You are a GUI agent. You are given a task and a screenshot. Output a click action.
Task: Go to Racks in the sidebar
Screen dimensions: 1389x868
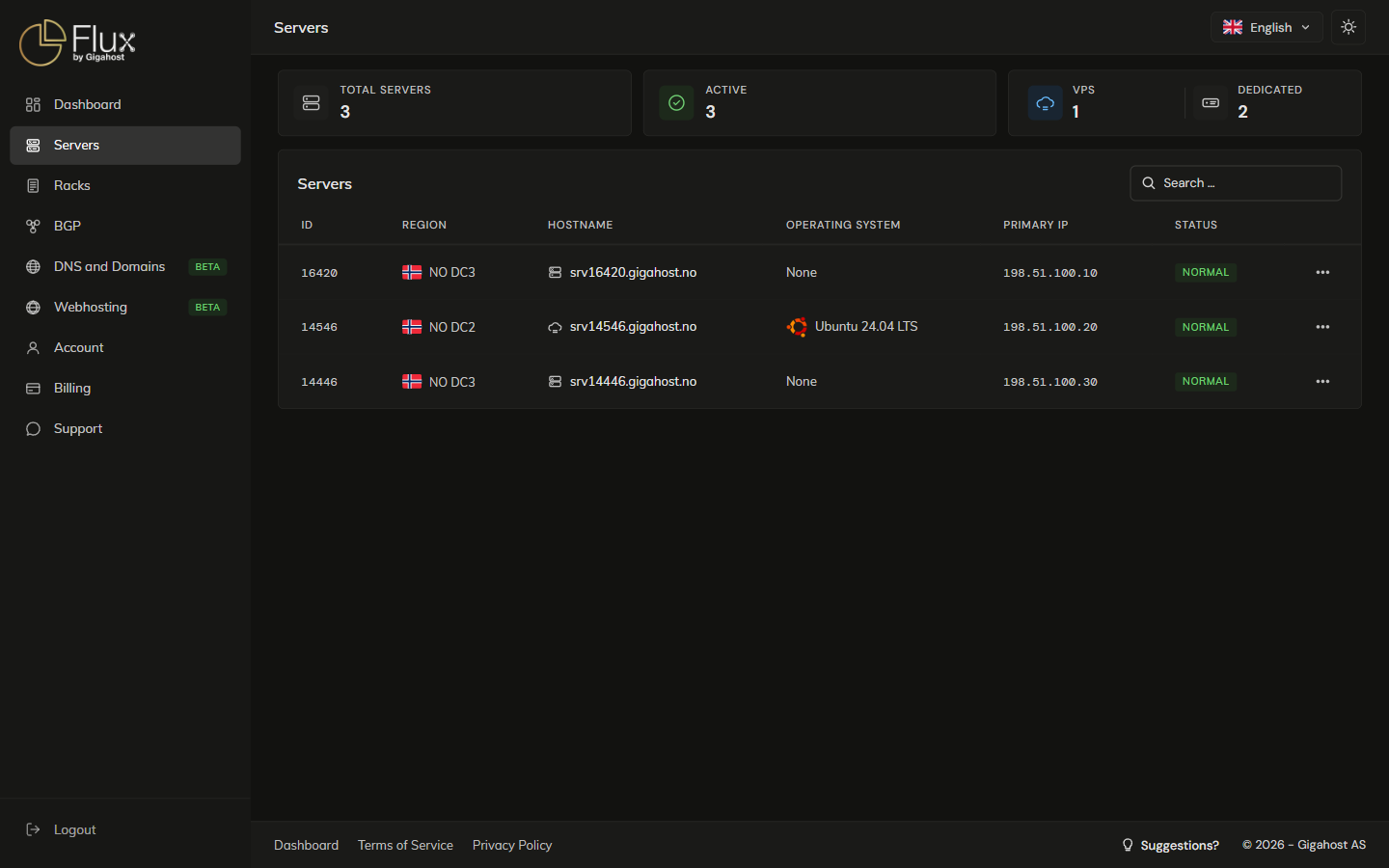point(125,185)
